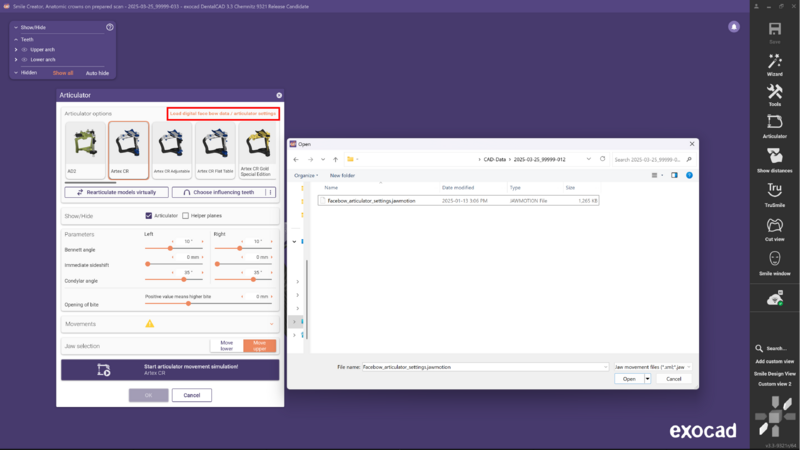Select the A02 articulator thumbnail

(x=85, y=150)
